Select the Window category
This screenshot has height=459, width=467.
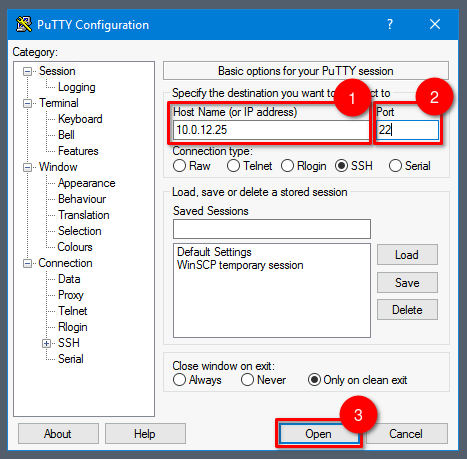point(58,167)
